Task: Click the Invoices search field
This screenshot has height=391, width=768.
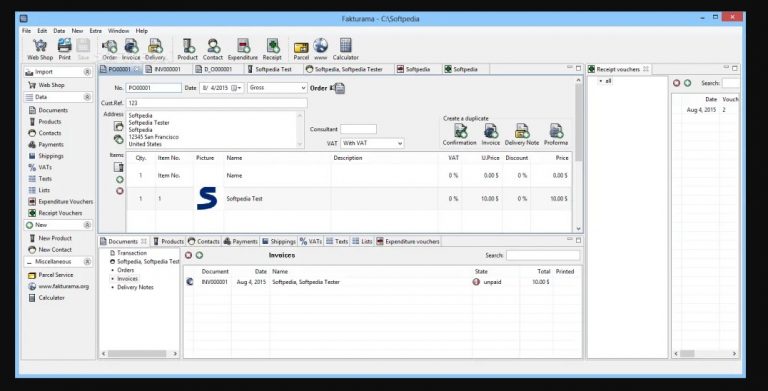Action: (543, 255)
